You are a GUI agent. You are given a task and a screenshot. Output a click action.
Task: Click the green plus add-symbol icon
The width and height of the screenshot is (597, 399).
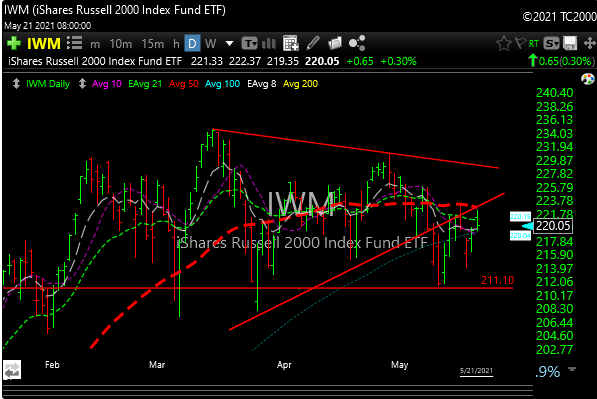point(14,43)
